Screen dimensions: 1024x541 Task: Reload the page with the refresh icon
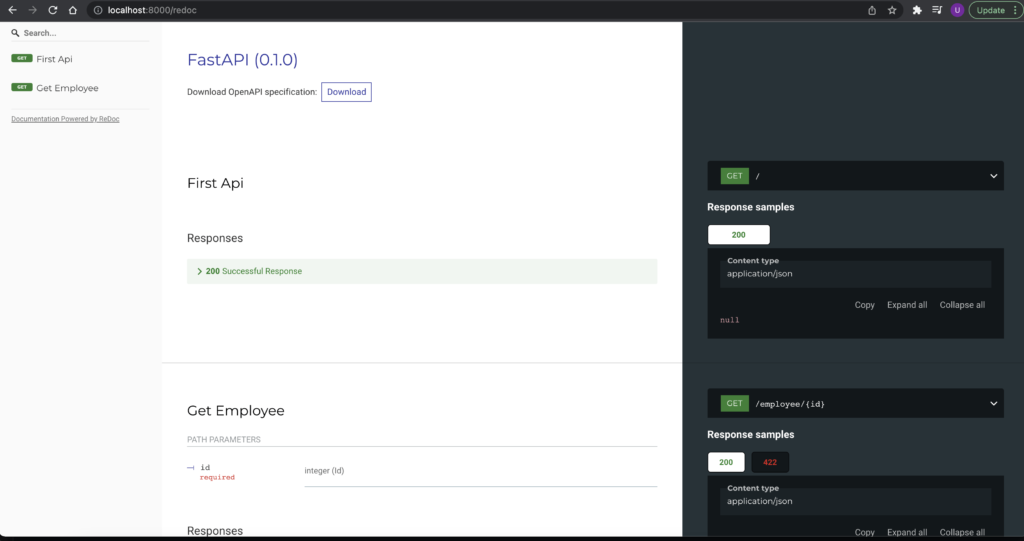point(52,10)
